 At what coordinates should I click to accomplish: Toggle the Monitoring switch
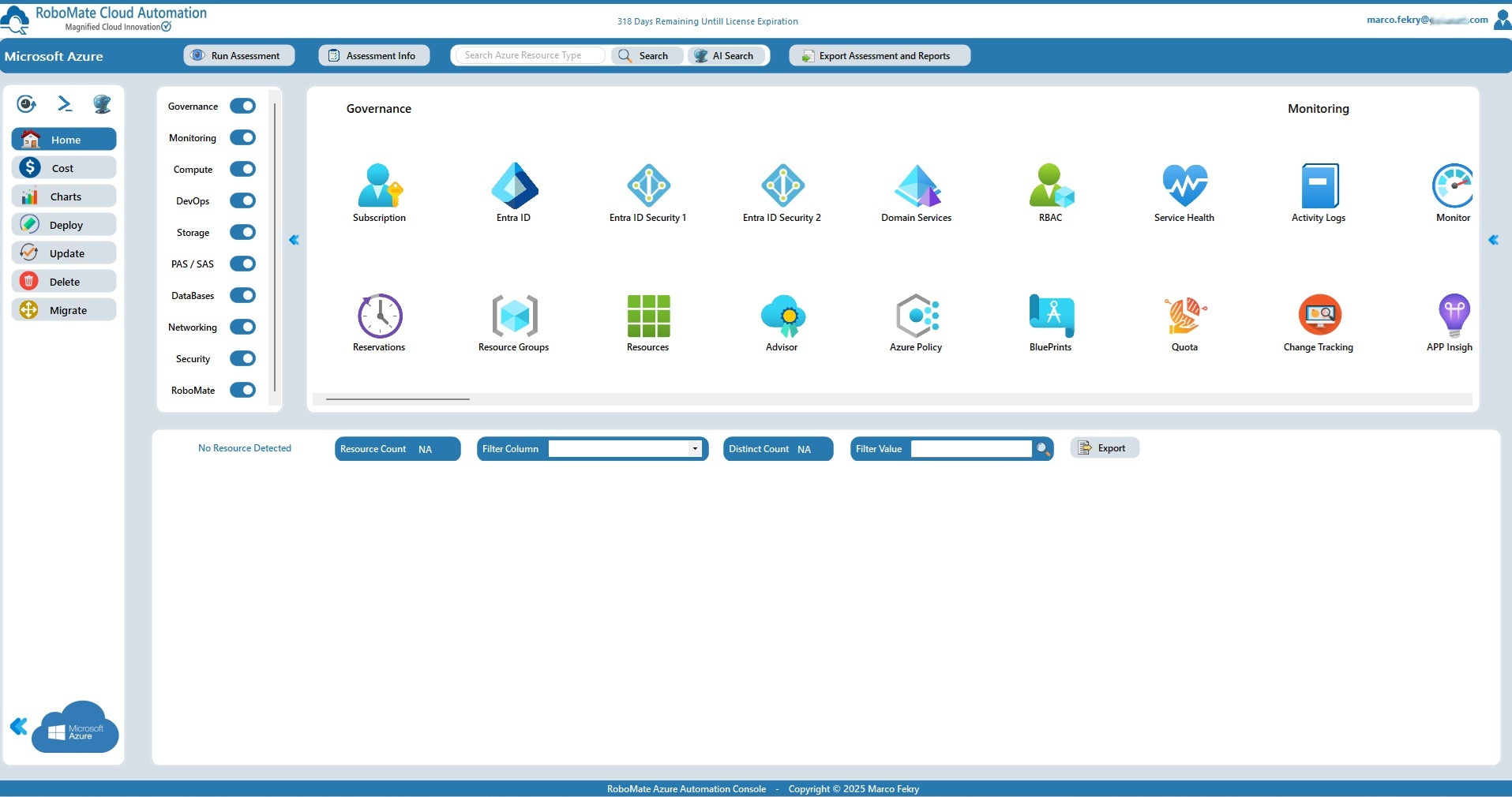pyautogui.click(x=243, y=137)
